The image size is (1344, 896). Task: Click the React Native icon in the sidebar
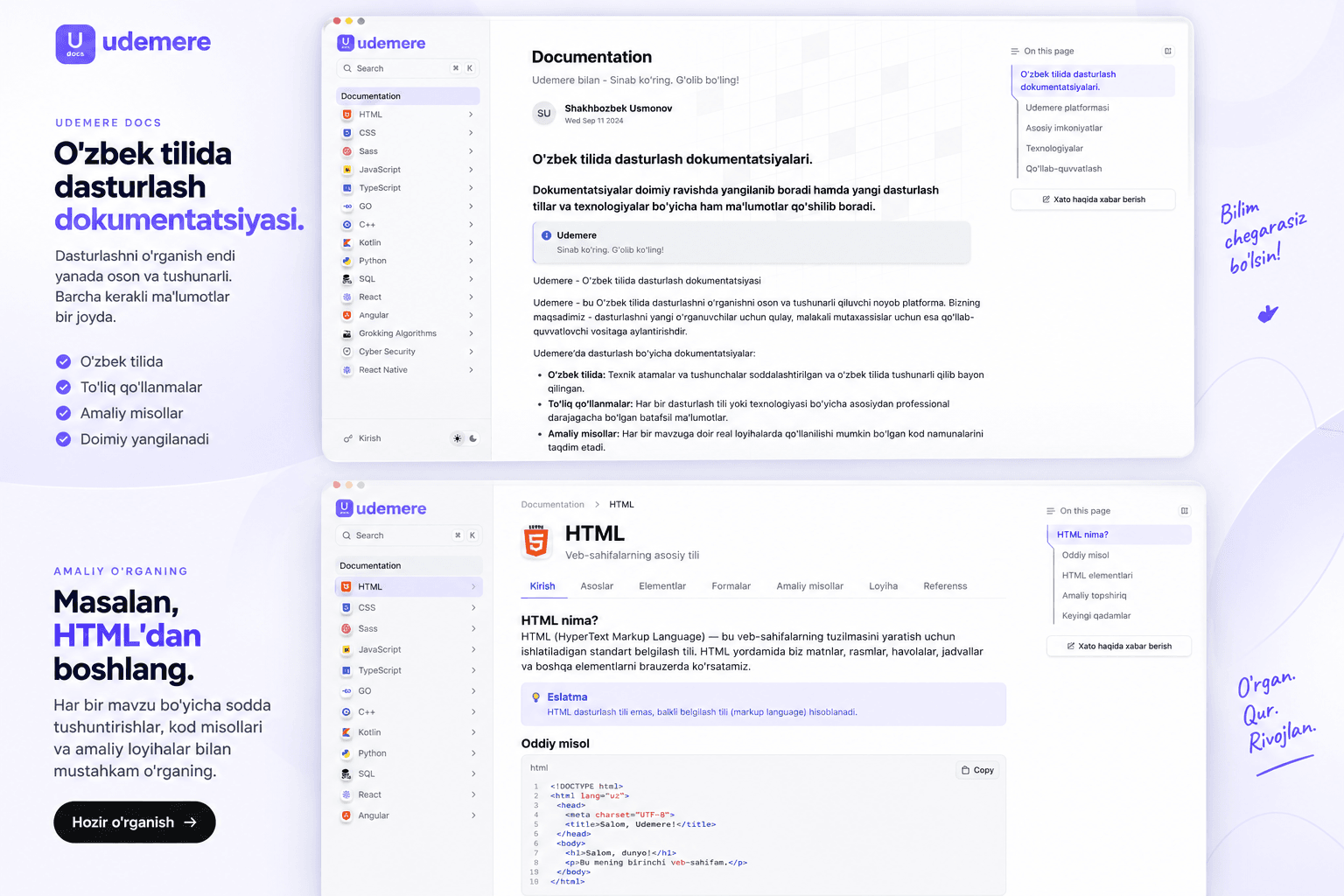347,370
